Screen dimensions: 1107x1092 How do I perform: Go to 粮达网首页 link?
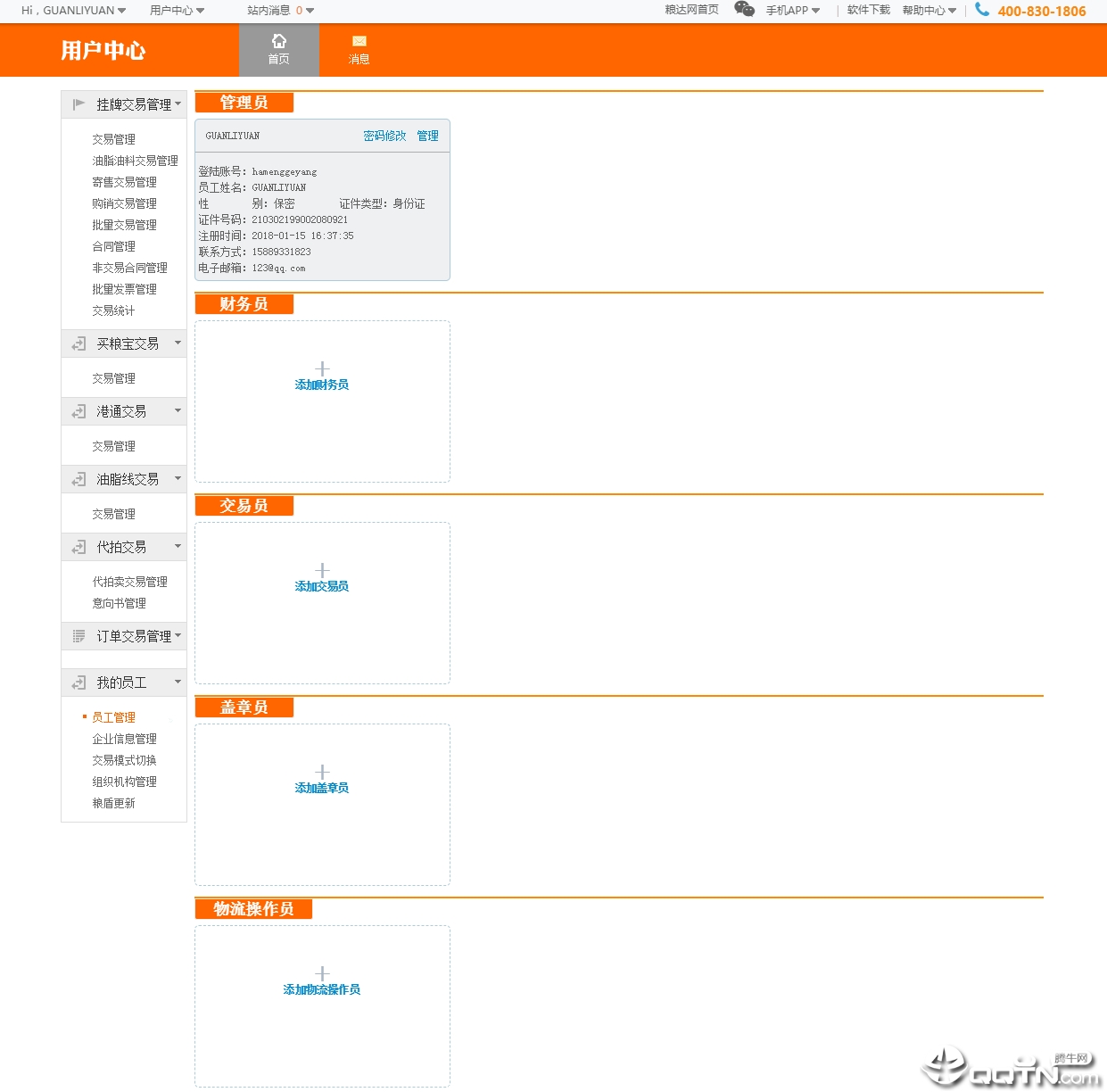[x=691, y=10]
